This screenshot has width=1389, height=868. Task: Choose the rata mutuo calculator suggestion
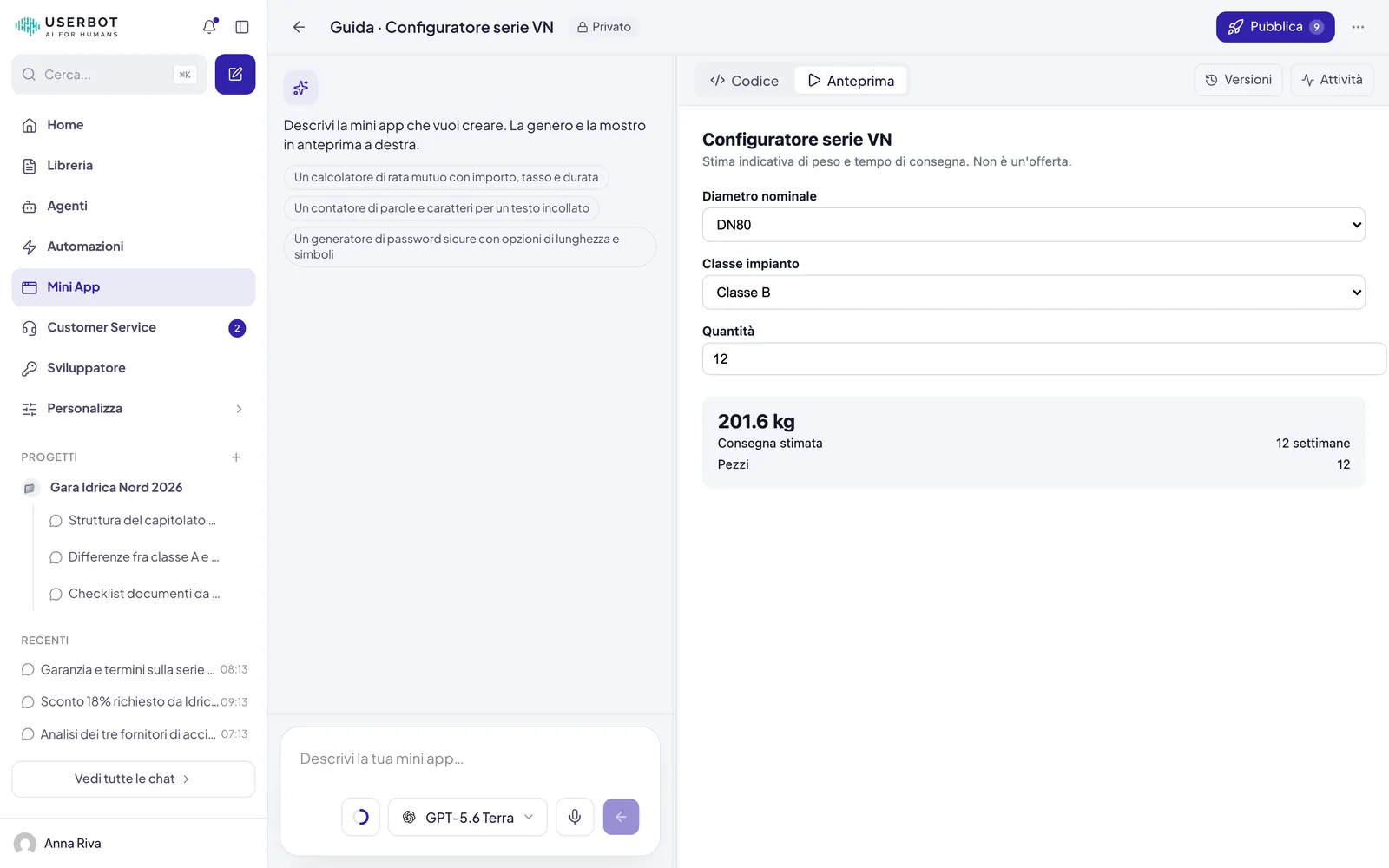446,177
